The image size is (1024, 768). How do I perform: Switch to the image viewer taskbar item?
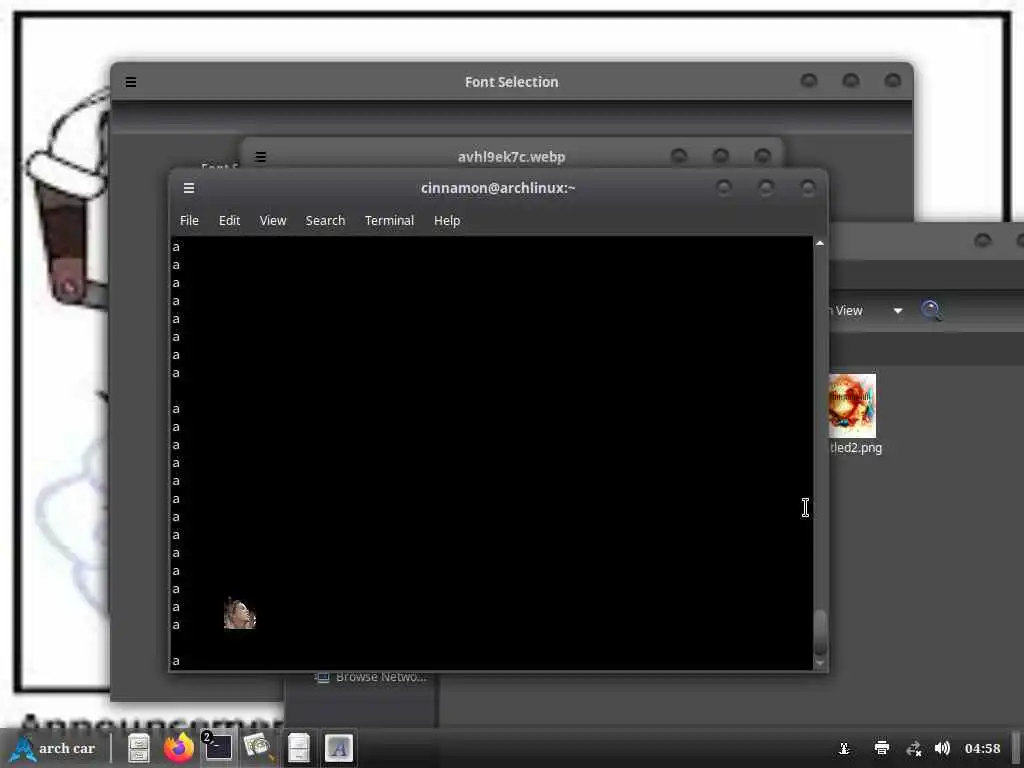[x=258, y=748]
